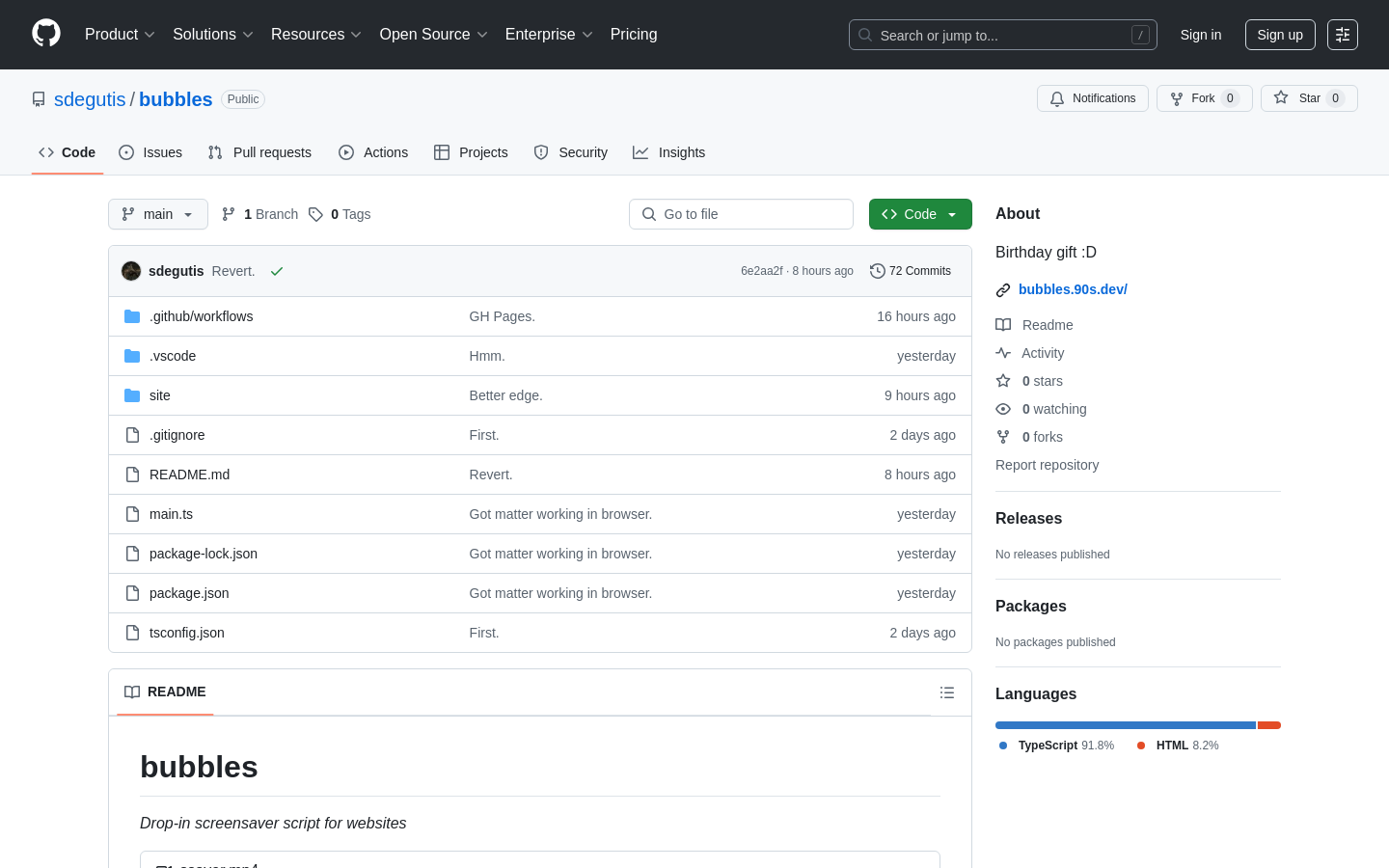
Task: Click the Notifications bell icon
Action: coord(1057,98)
